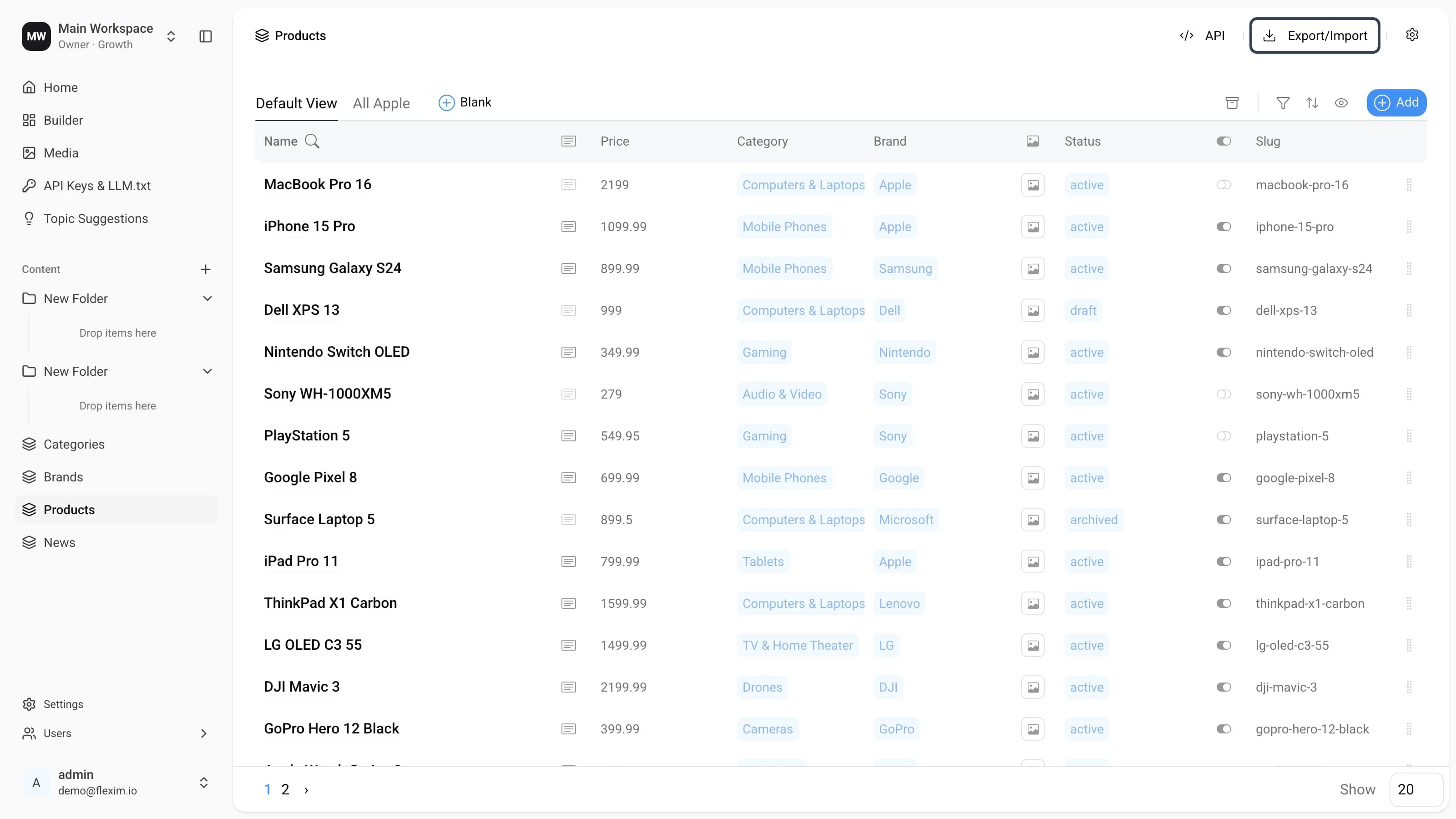1456x819 pixels.
Task: Click the draft status tag
Action: pos(1083,310)
